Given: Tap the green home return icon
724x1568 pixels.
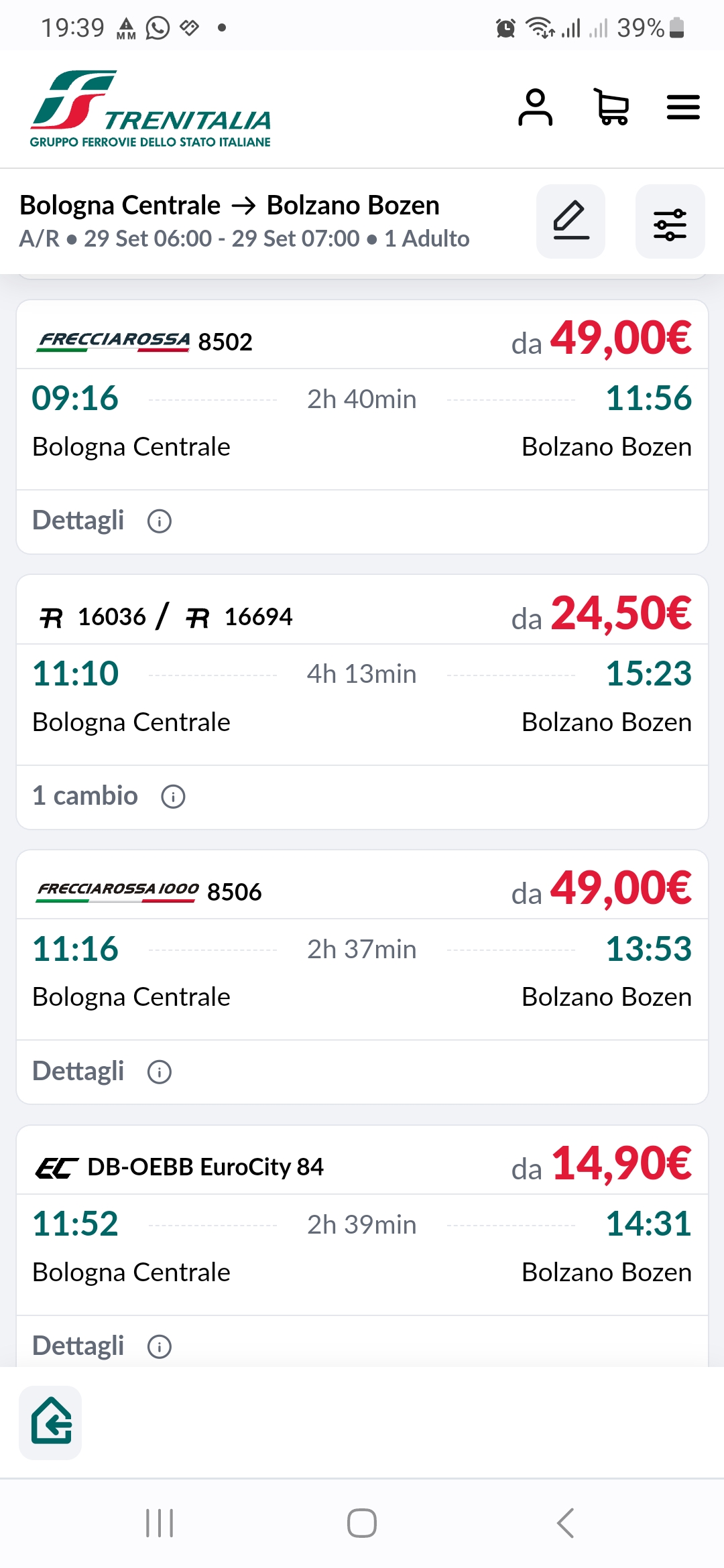Looking at the screenshot, I should (50, 1422).
